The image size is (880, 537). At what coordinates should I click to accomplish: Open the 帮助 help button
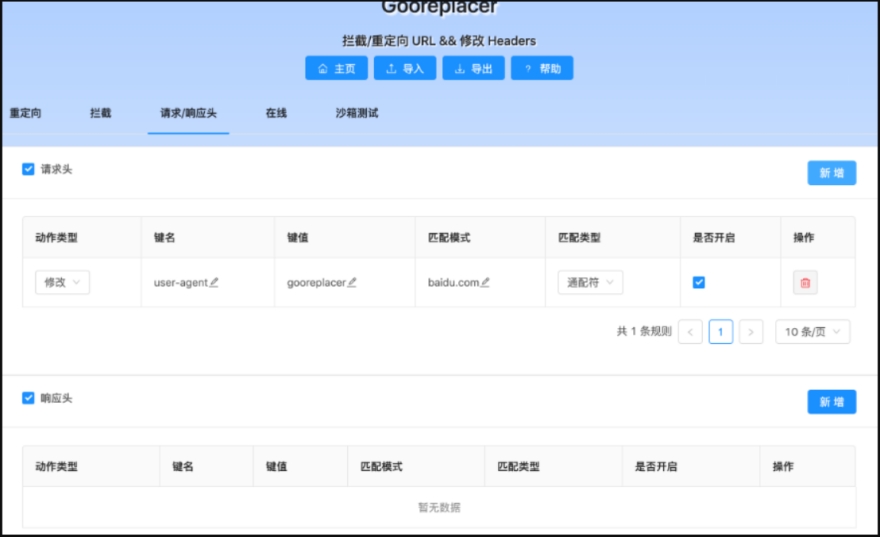click(x=542, y=69)
